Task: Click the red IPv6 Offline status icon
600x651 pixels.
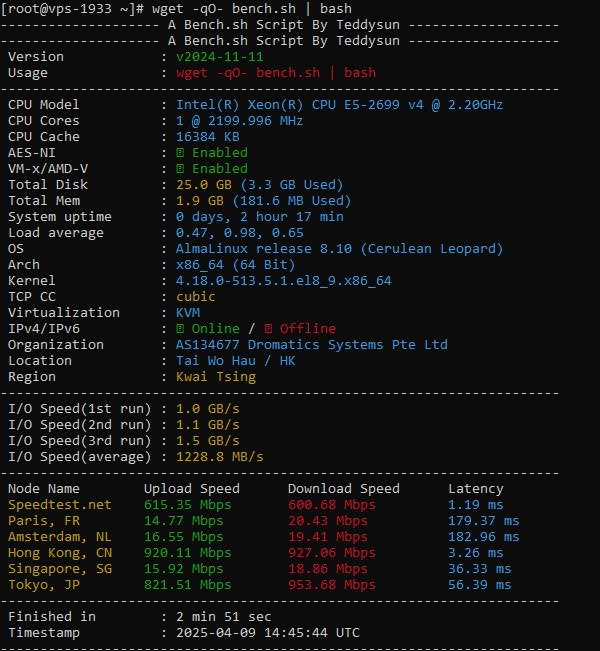Action: [x=268, y=329]
